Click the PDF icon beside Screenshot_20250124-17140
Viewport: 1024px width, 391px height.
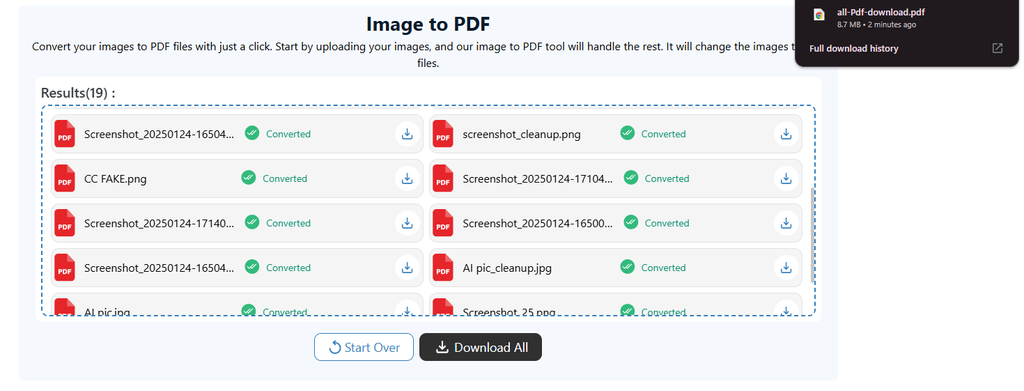pos(64,223)
